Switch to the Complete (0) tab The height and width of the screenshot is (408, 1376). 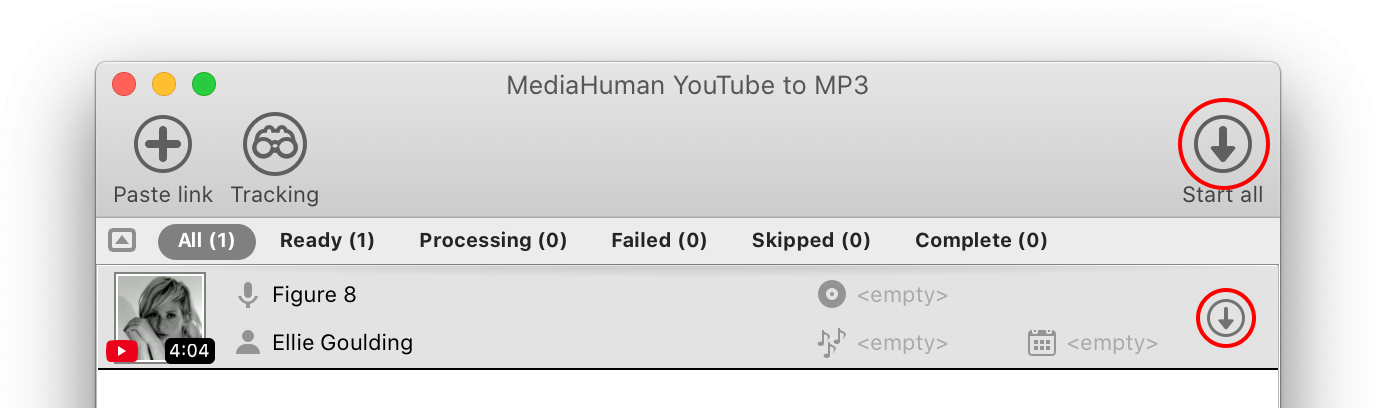pyautogui.click(x=981, y=241)
